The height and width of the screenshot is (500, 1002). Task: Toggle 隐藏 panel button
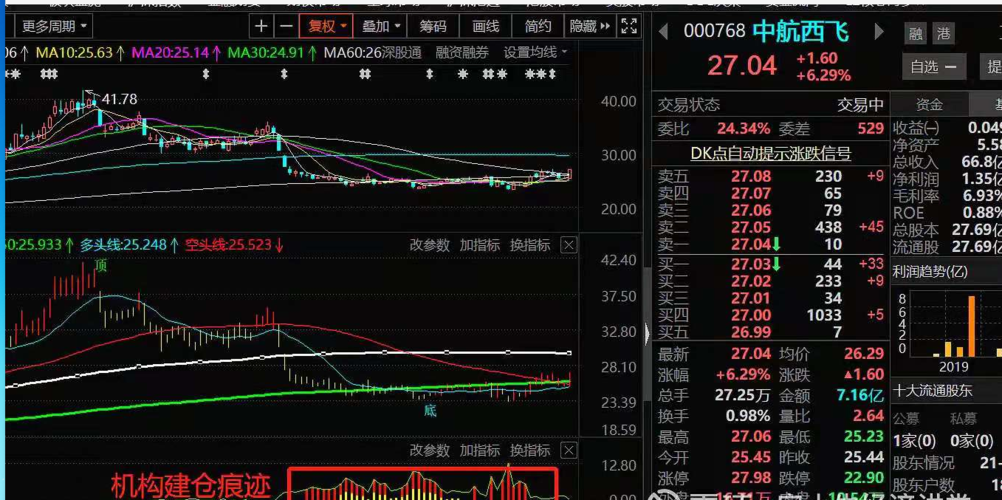590,26
